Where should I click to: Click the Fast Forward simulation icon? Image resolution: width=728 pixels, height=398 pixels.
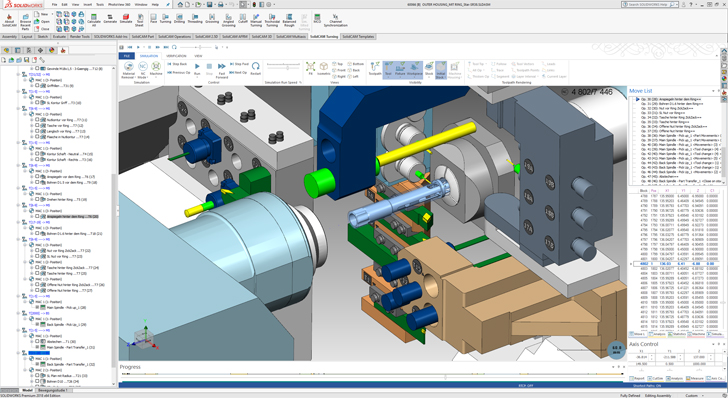(x=221, y=70)
